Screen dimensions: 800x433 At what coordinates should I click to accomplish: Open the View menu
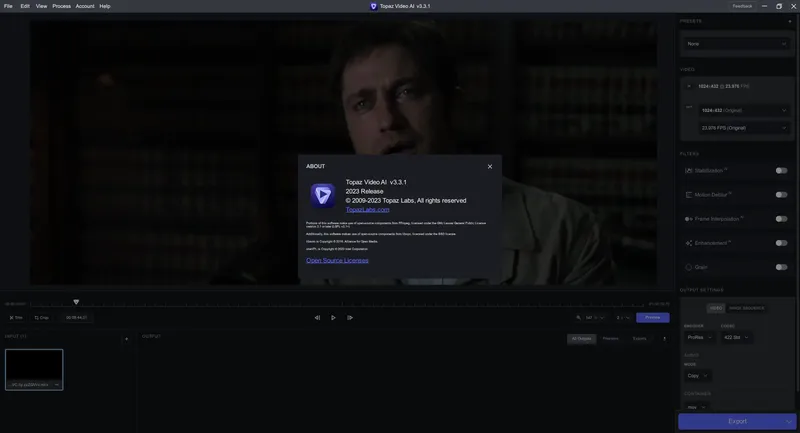coord(41,6)
